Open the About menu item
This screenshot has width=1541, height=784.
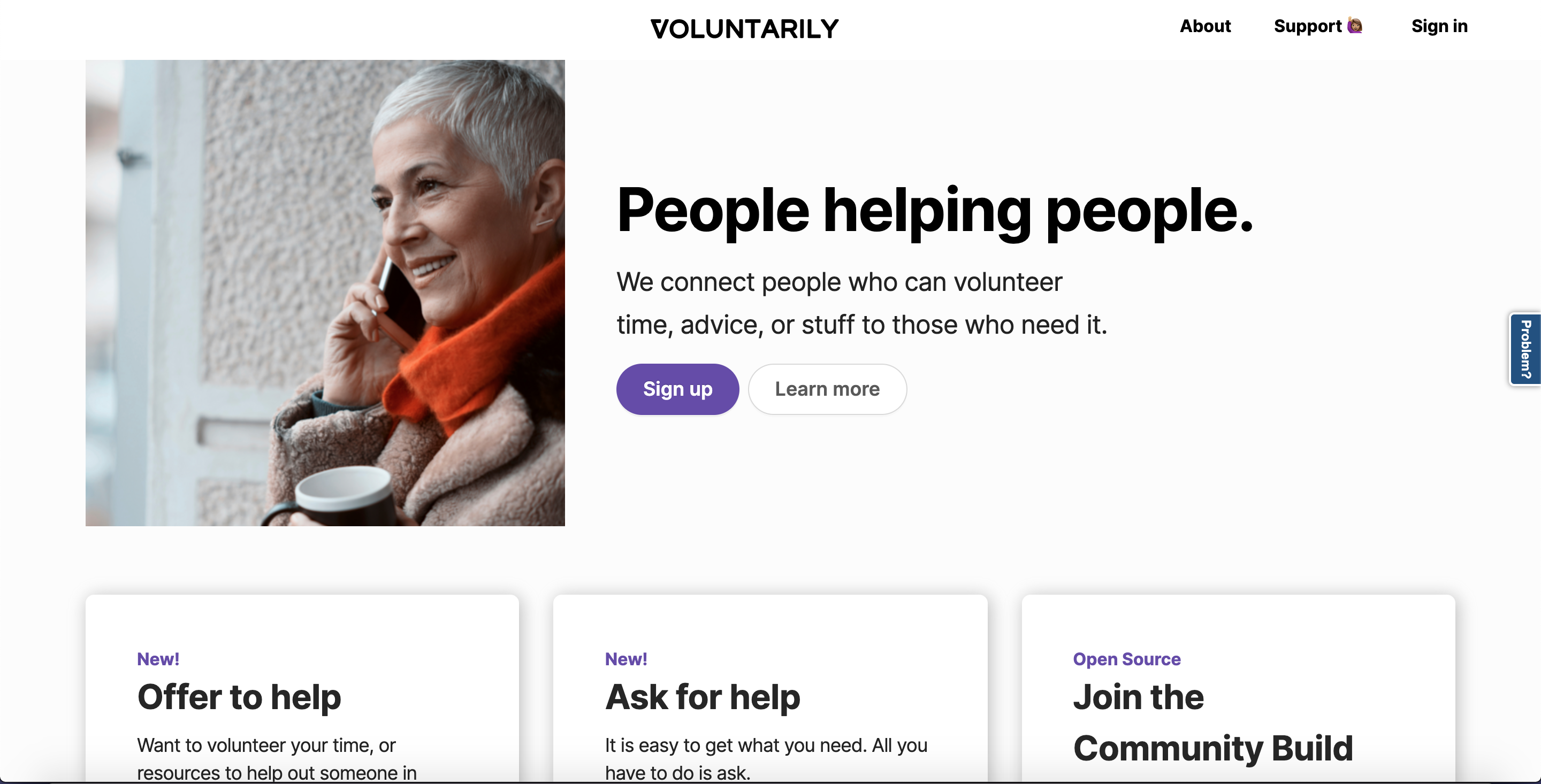1205,26
